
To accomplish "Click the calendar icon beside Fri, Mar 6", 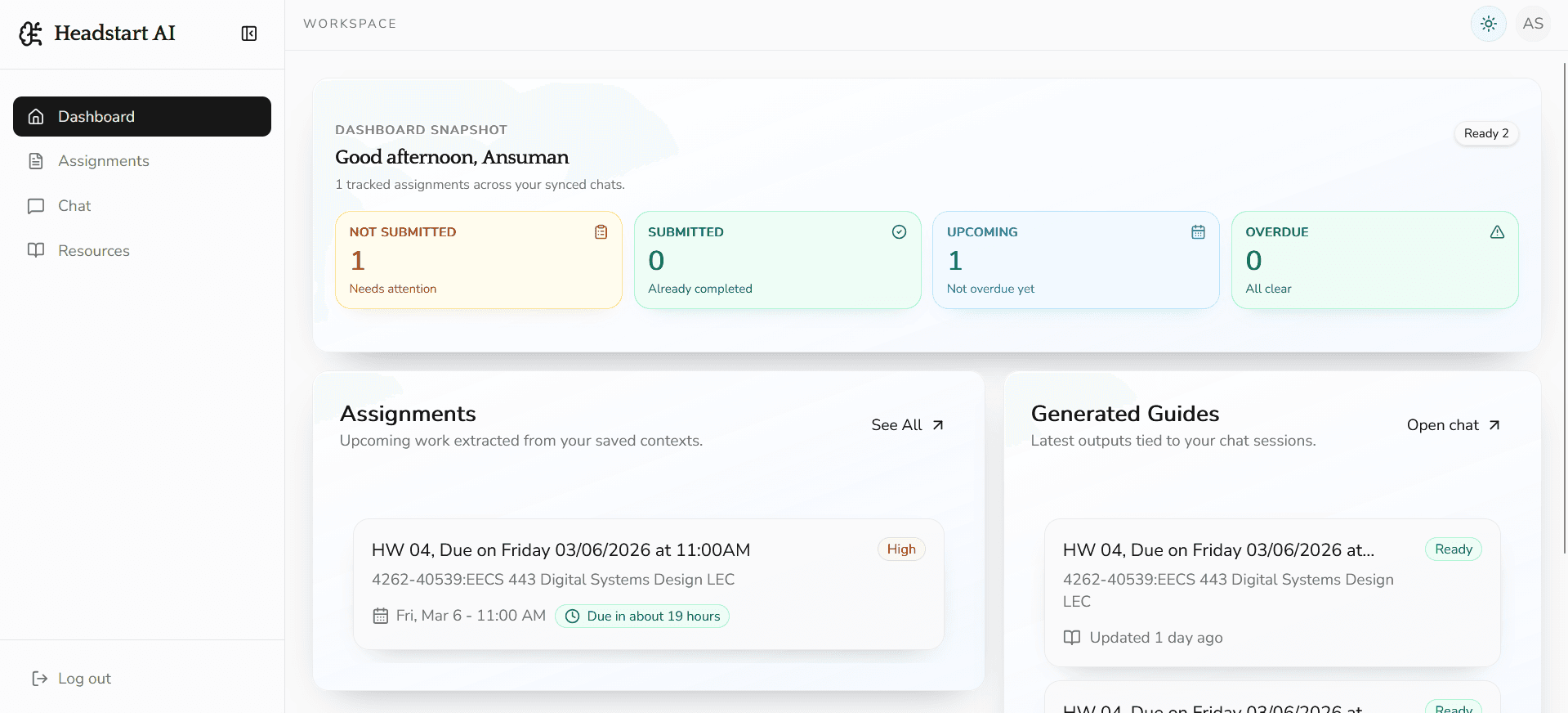I will (381, 616).
